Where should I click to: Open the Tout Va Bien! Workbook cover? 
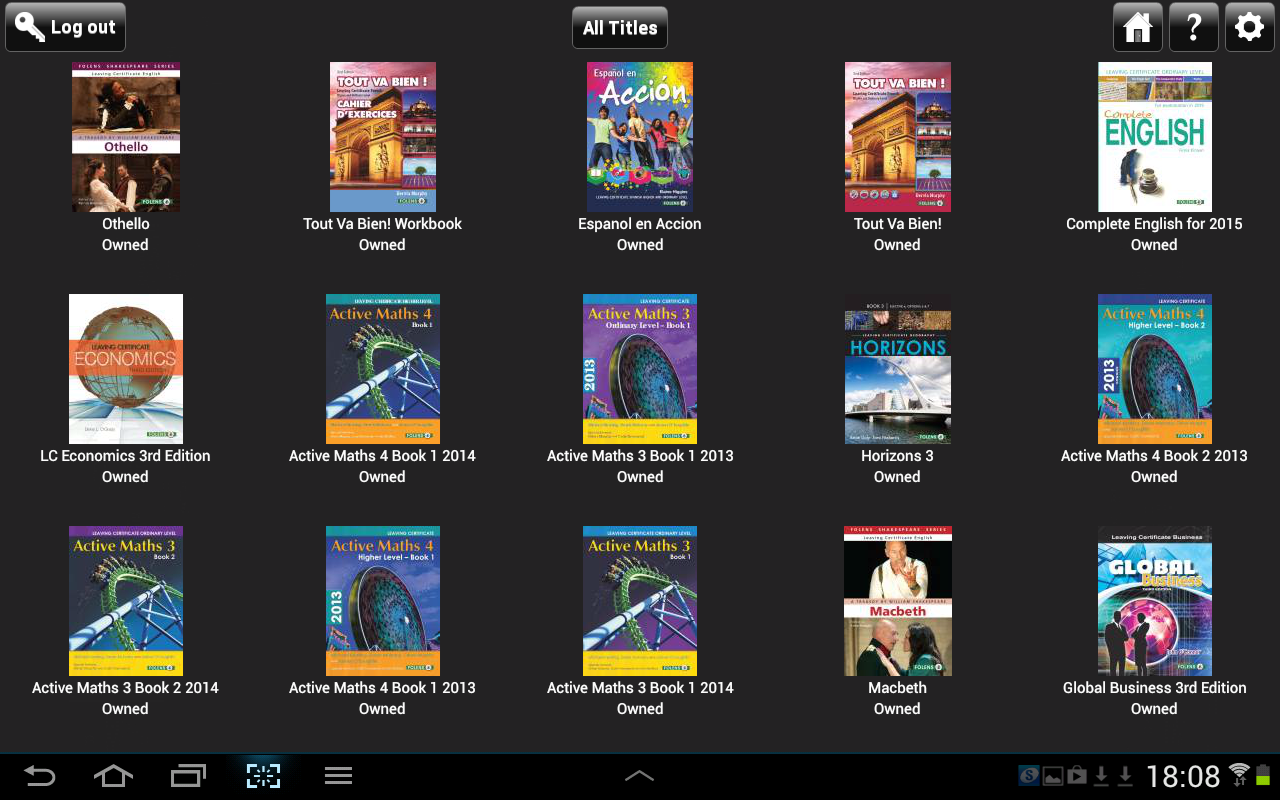click(x=383, y=137)
